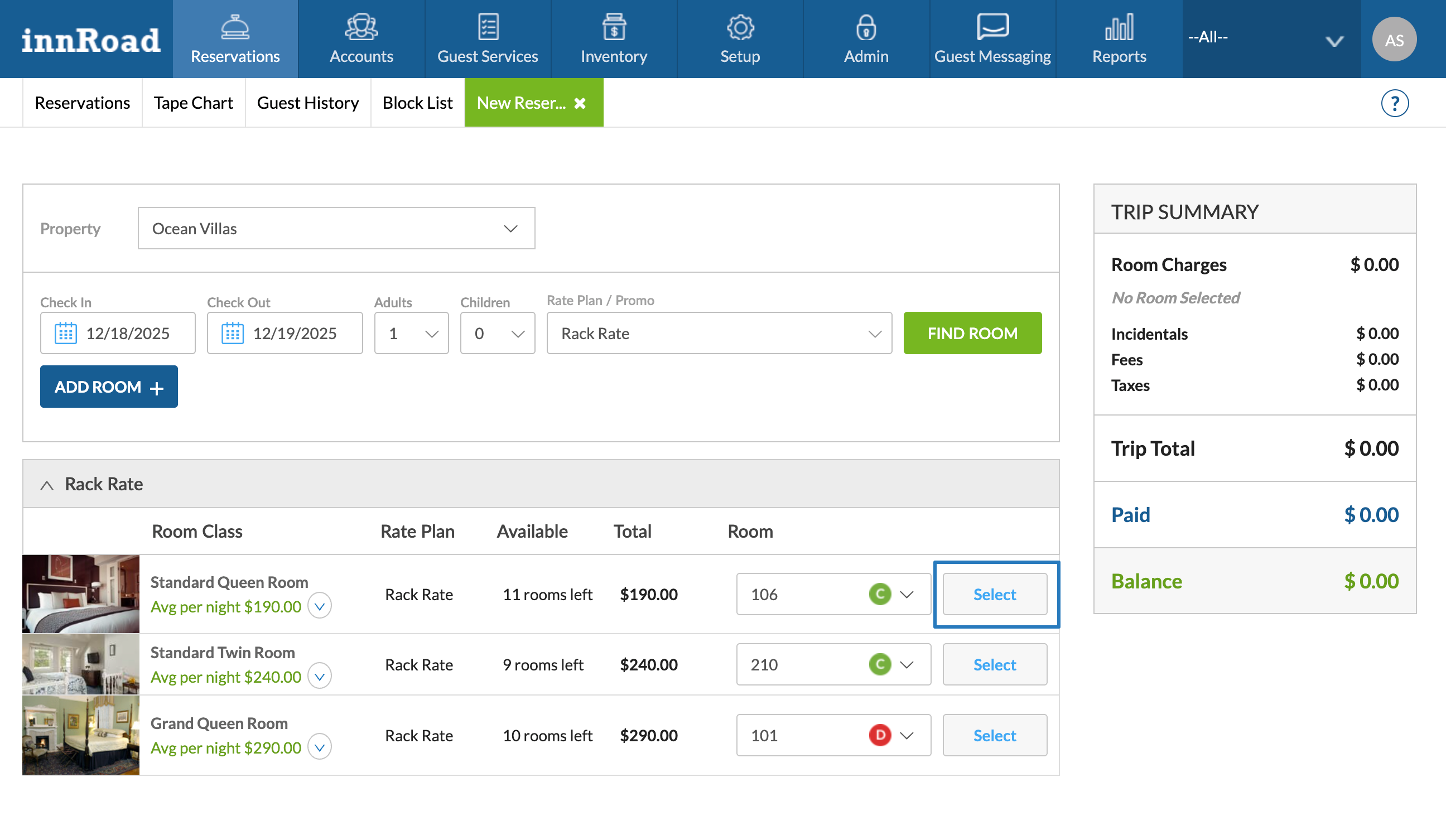Expand Standard Queen Room rate details
This screenshot has width=1446, height=840.
coord(320,606)
